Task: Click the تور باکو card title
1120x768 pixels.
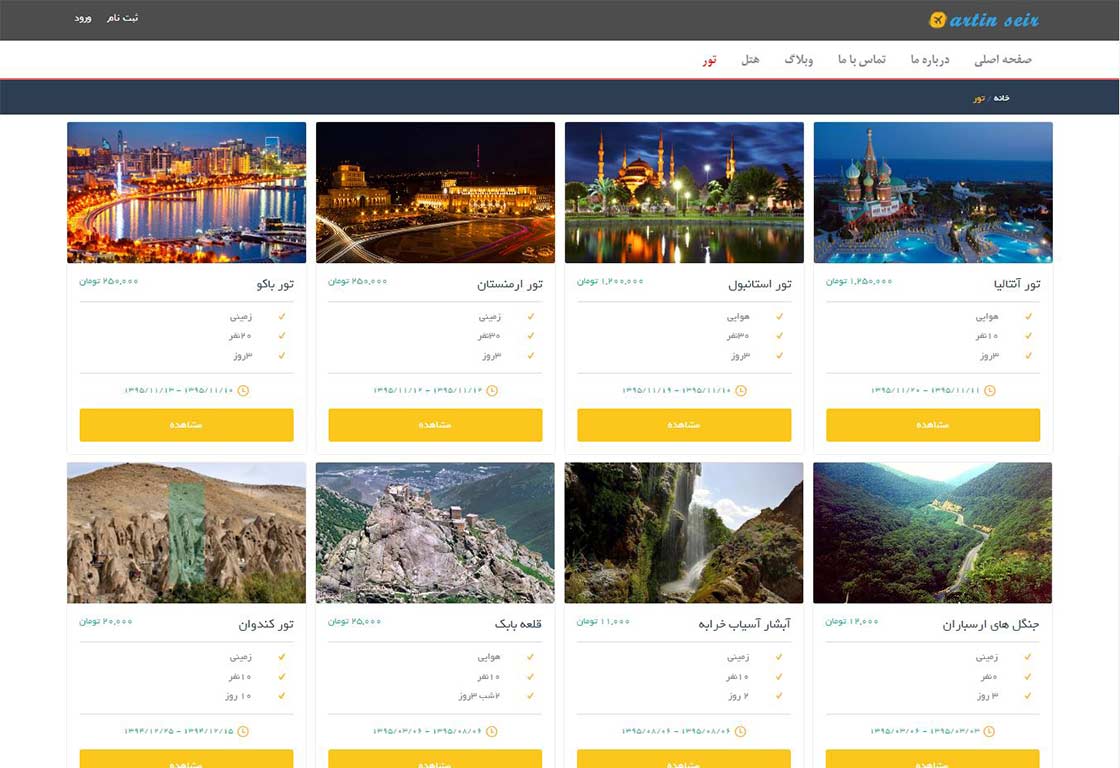Action: coord(275,284)
